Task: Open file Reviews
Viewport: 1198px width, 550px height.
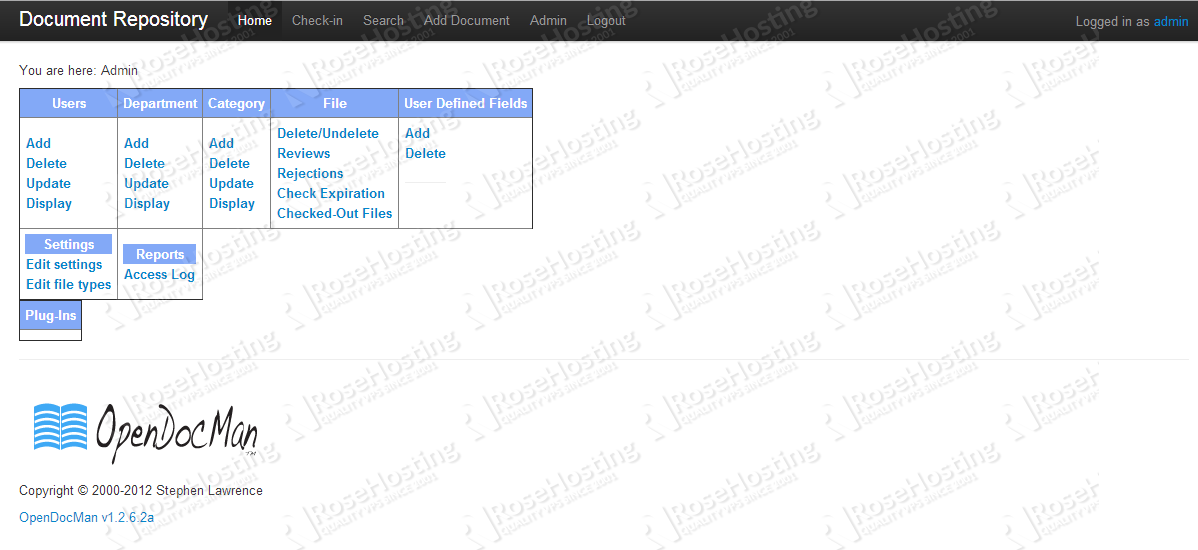Action: coord(303,153)
